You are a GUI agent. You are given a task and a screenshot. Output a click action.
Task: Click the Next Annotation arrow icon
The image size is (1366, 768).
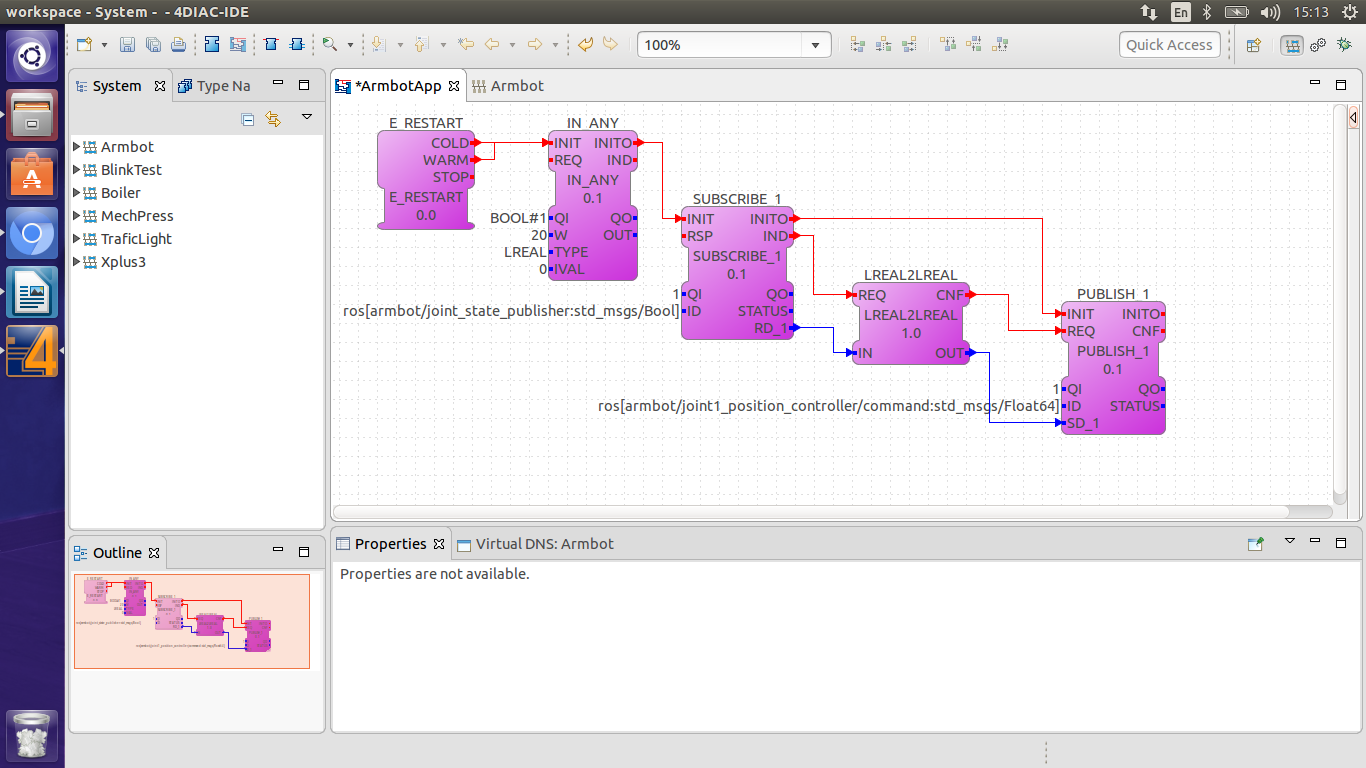point(378,45)
